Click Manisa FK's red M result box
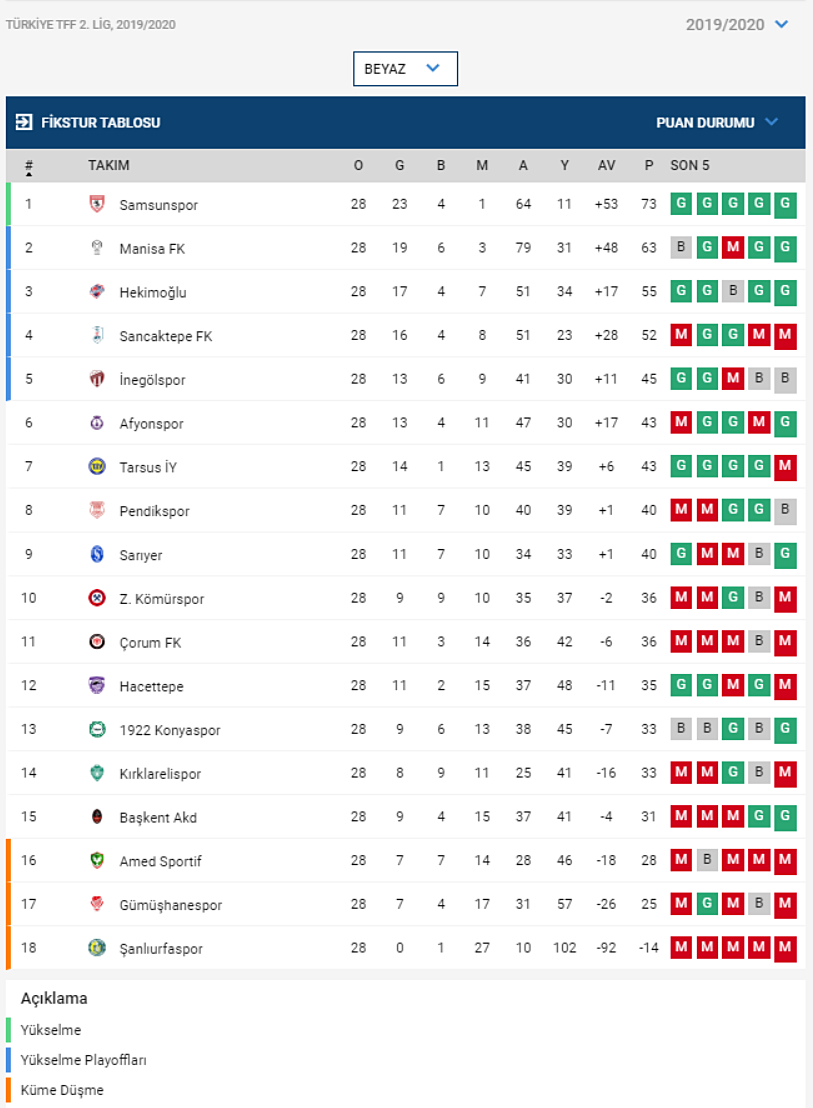Viewport: 813px width, 1108px height. (733, 248)
